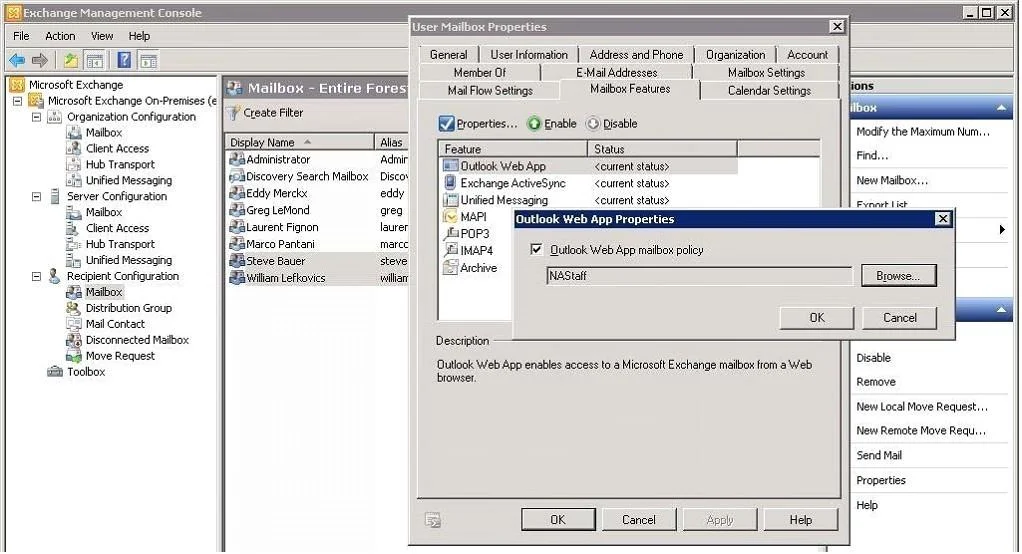Select the MAPI feature icon

(x=450, y=216)
